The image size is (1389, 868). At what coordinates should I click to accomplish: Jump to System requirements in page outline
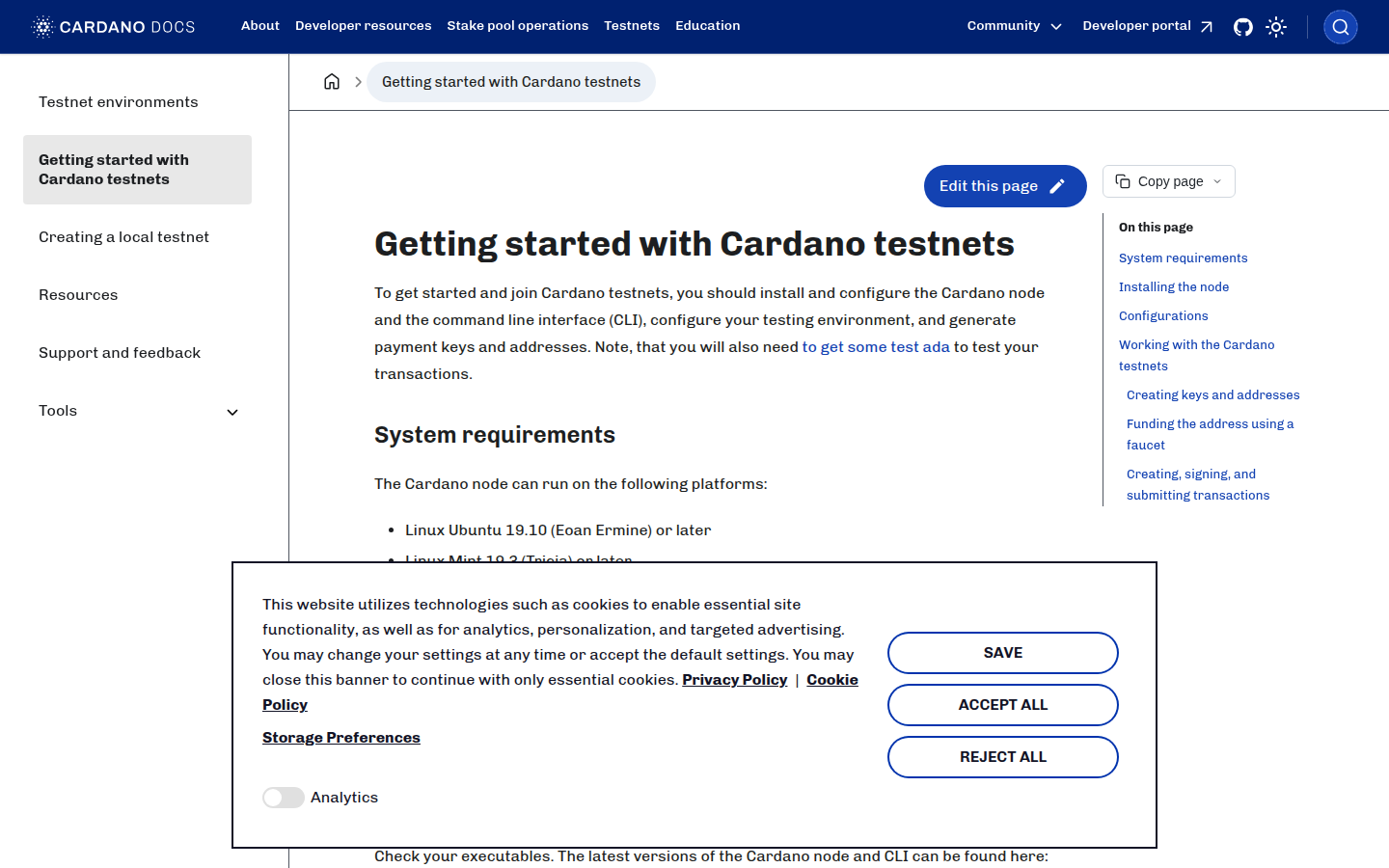1183,258
